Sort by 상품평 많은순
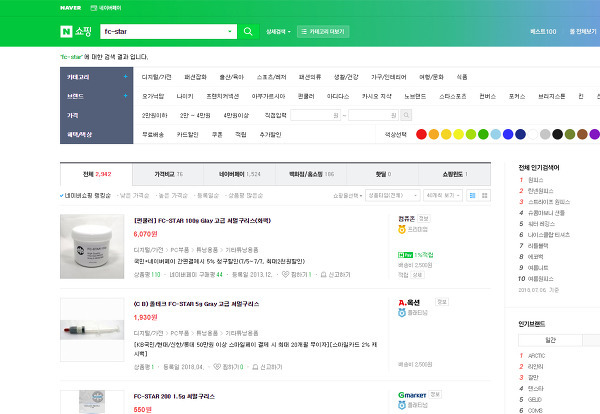This screenshot has width=600, height=414. (245, 196)
